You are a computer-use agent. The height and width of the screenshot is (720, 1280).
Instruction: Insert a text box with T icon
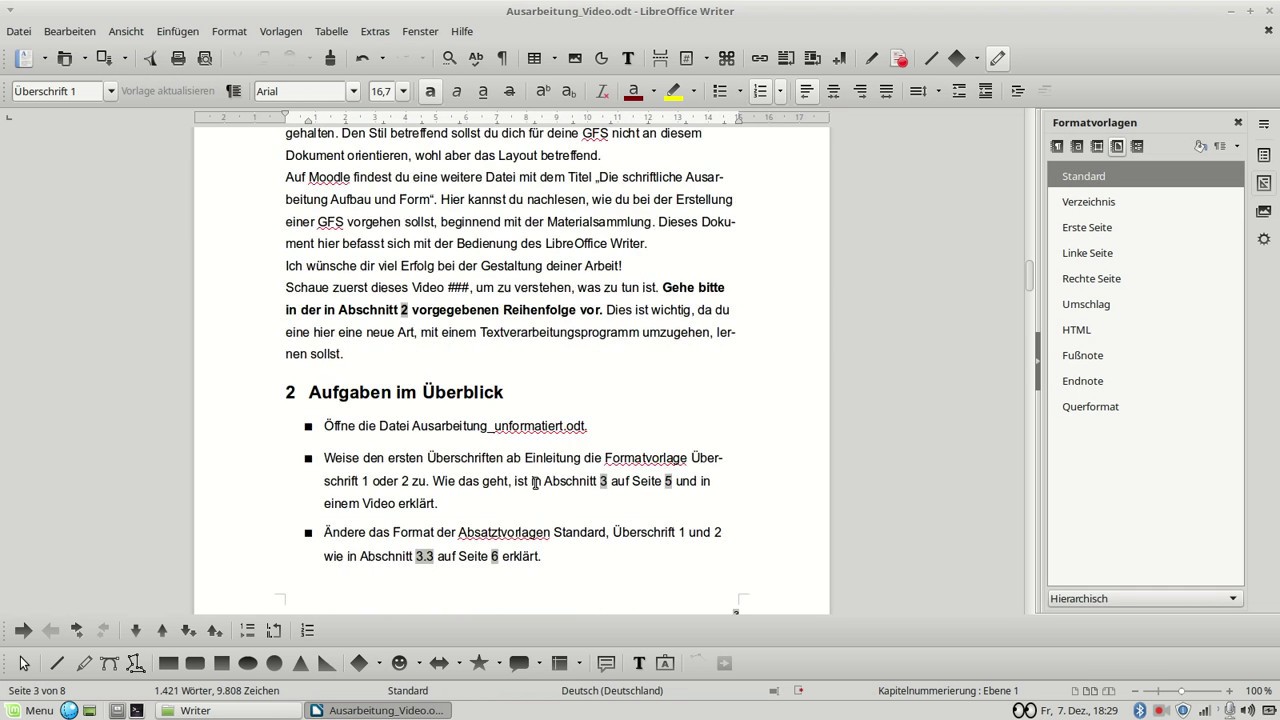(628, 59)
